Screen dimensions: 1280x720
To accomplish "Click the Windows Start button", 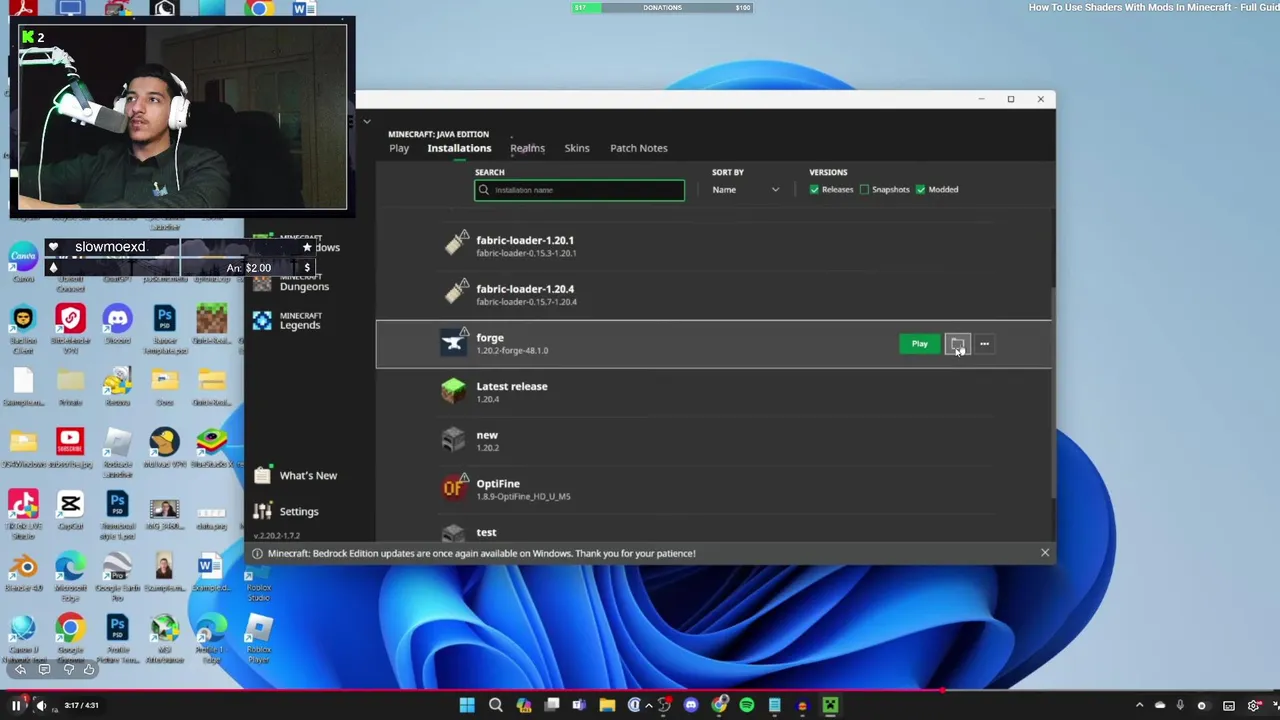I will click(x=467, y=705).
